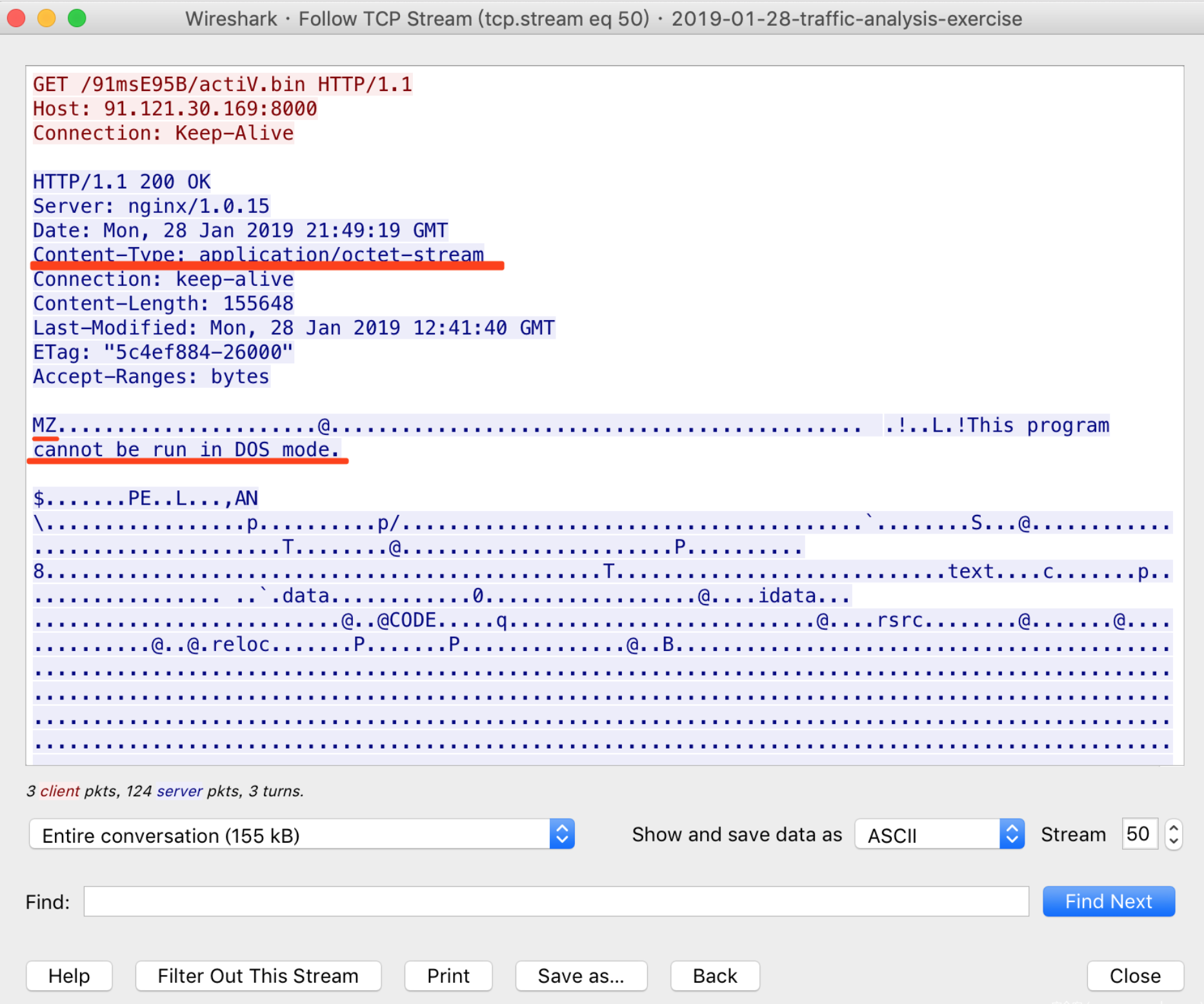This screenshot has width=1204, height=1004.
Task: Click the Stream number field showing 50
Action: (x=1139, y=834)
